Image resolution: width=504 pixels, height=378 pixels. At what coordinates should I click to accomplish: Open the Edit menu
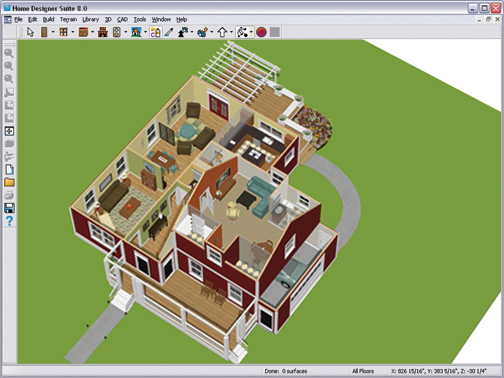tap(32, 20)
